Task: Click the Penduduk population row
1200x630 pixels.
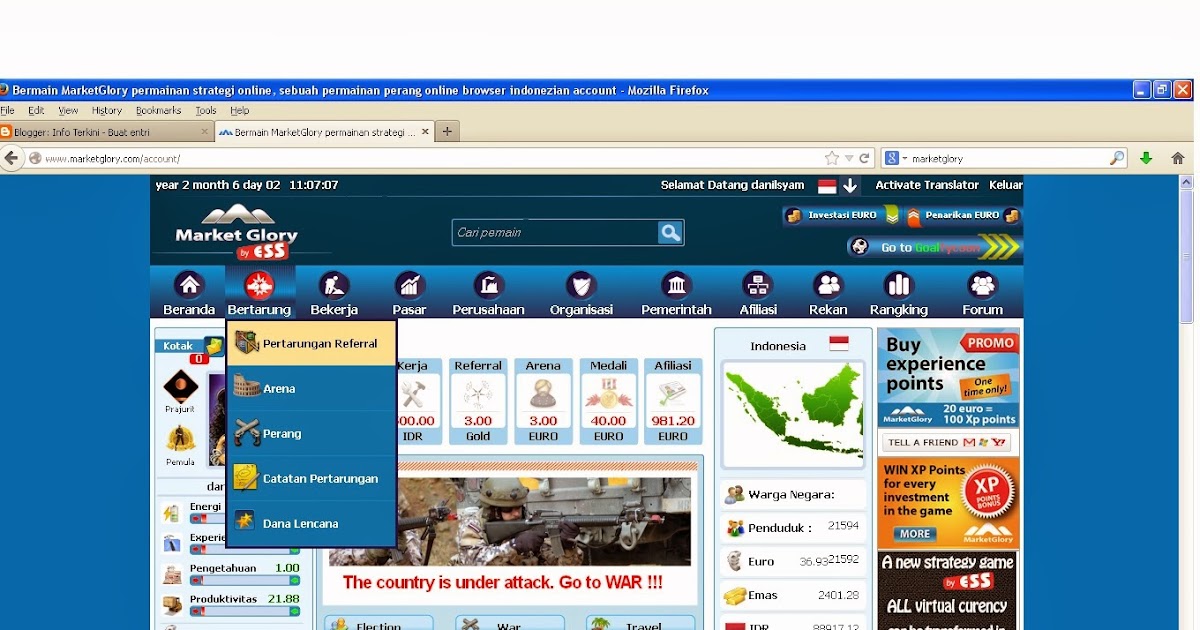Action: click(x=794, y=527)
